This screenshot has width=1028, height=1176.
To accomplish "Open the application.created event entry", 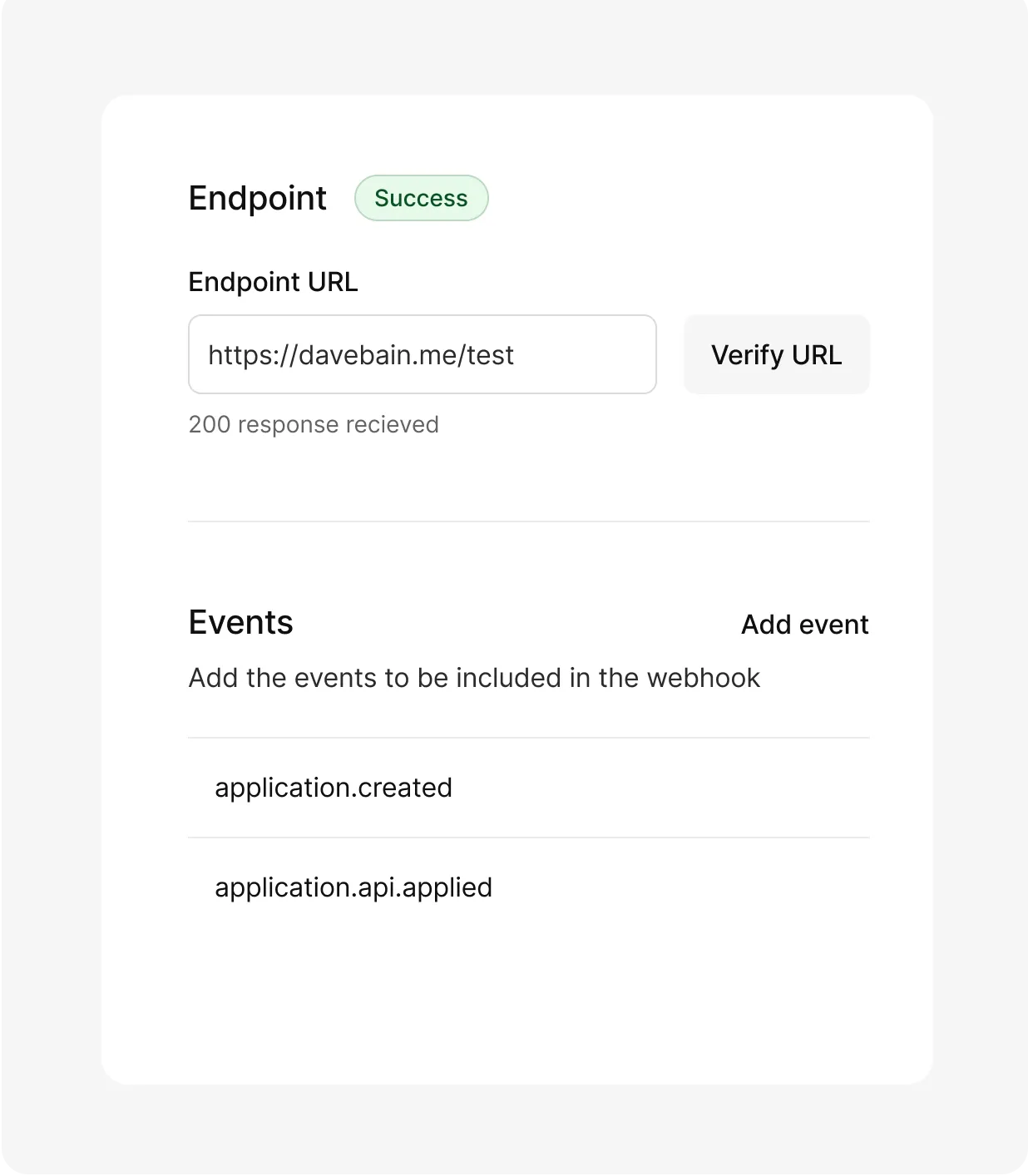I will click(334, 787).
